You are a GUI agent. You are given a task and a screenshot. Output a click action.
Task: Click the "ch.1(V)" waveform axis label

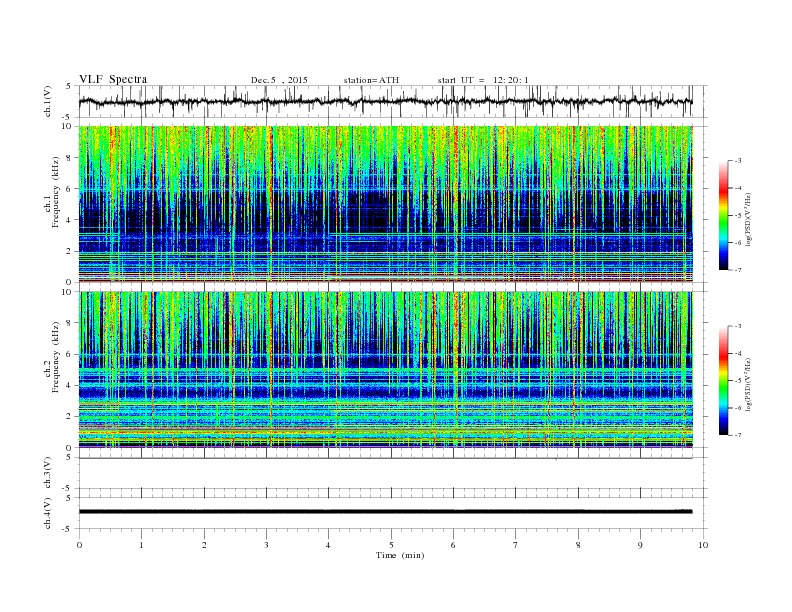point(49,101)
